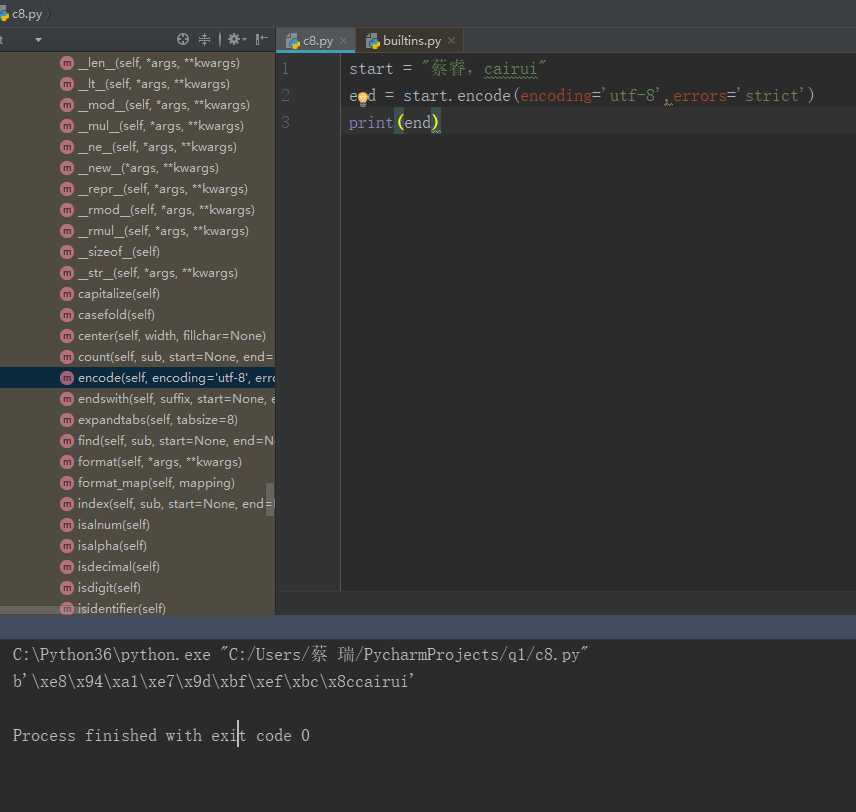Click the 'cairui' string text on line 1

[x=510, y=69]
